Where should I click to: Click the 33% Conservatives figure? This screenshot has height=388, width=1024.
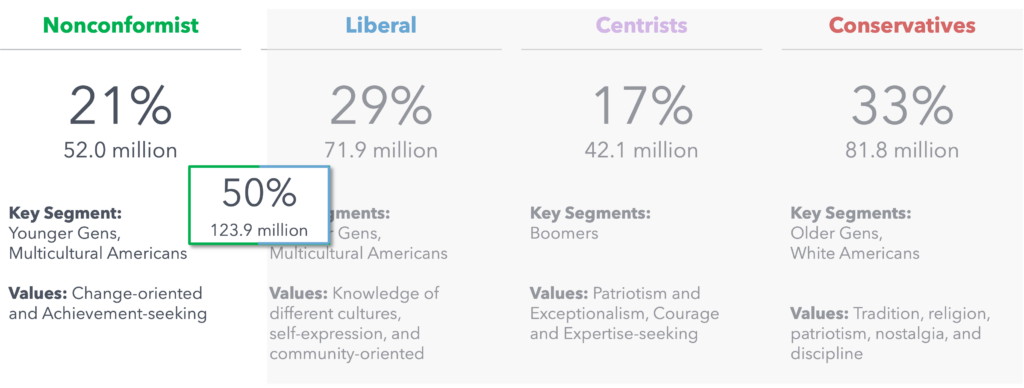pyautogui.click(x=902, y=106)
